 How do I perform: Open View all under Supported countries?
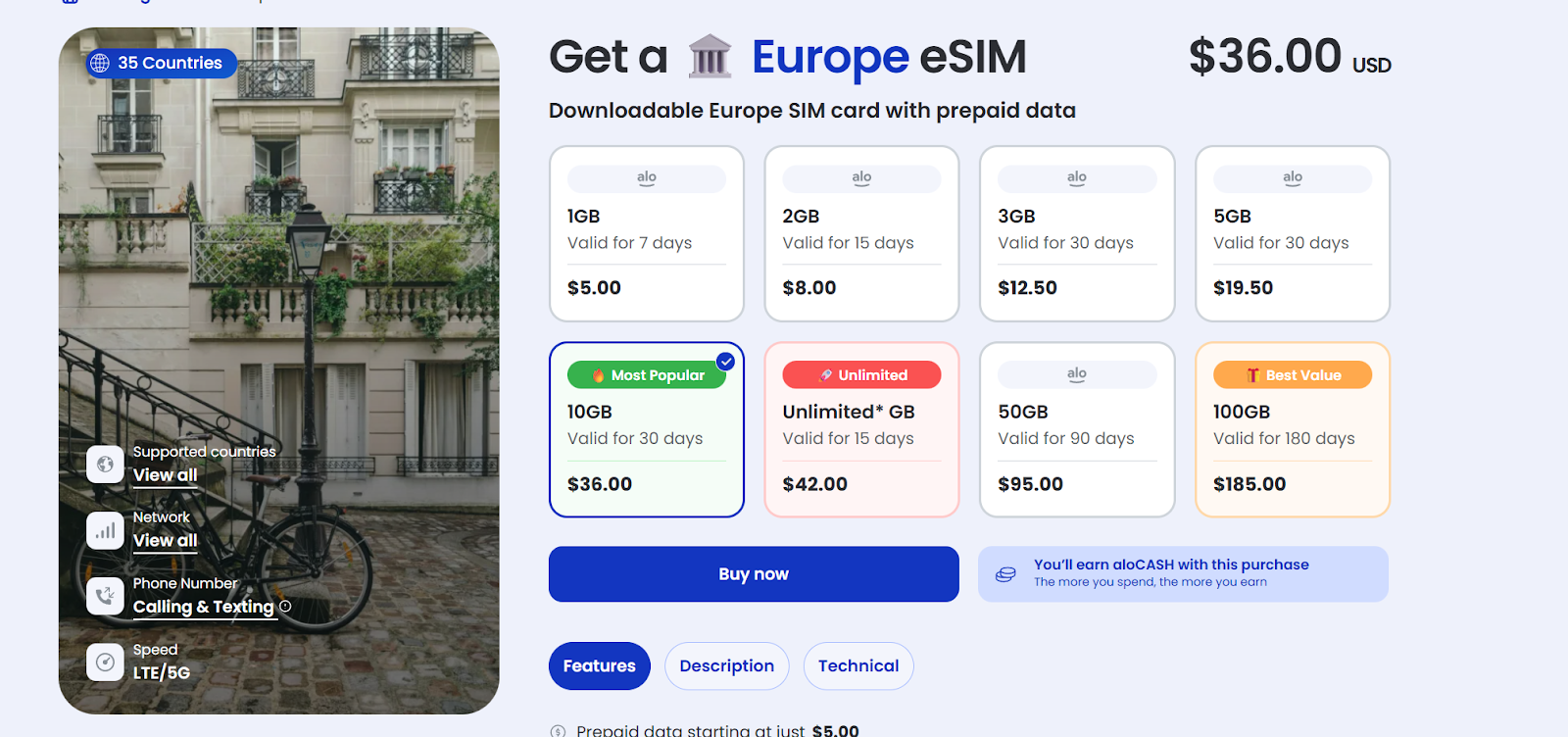tap(166, 475)
